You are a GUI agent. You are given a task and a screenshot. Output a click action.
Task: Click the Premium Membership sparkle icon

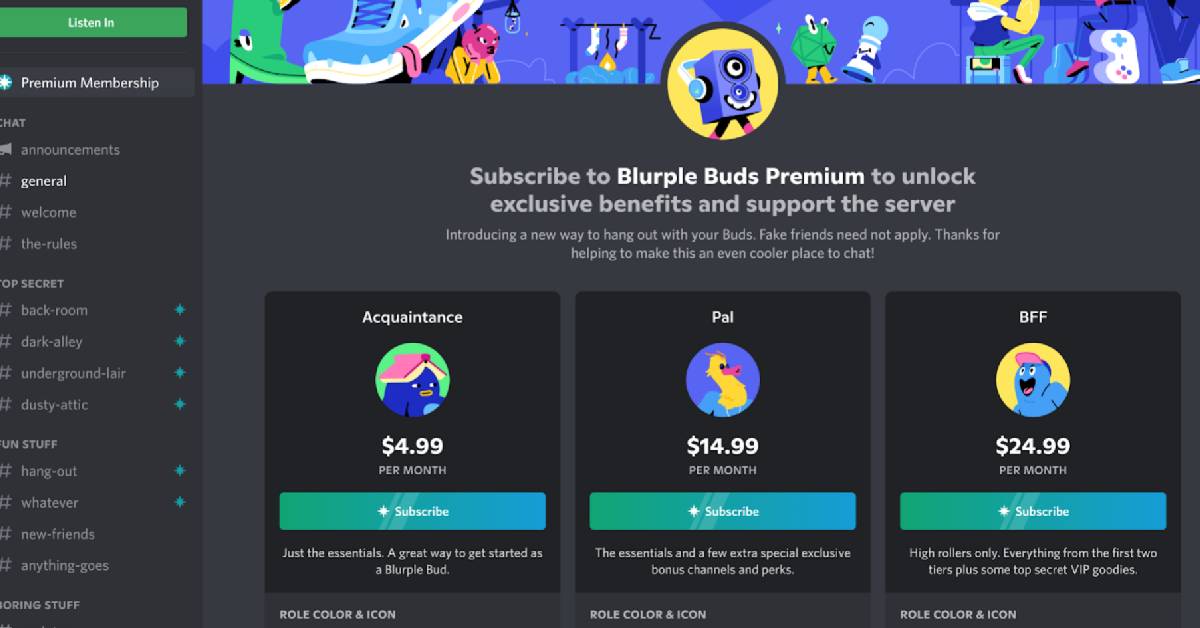pos(5,83)
